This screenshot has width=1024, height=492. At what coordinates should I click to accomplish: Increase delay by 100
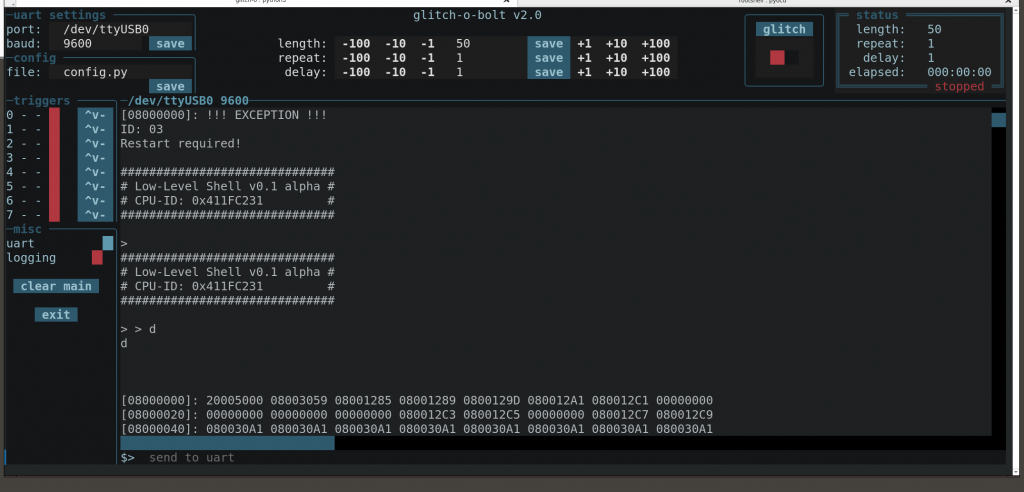point(655,72)
